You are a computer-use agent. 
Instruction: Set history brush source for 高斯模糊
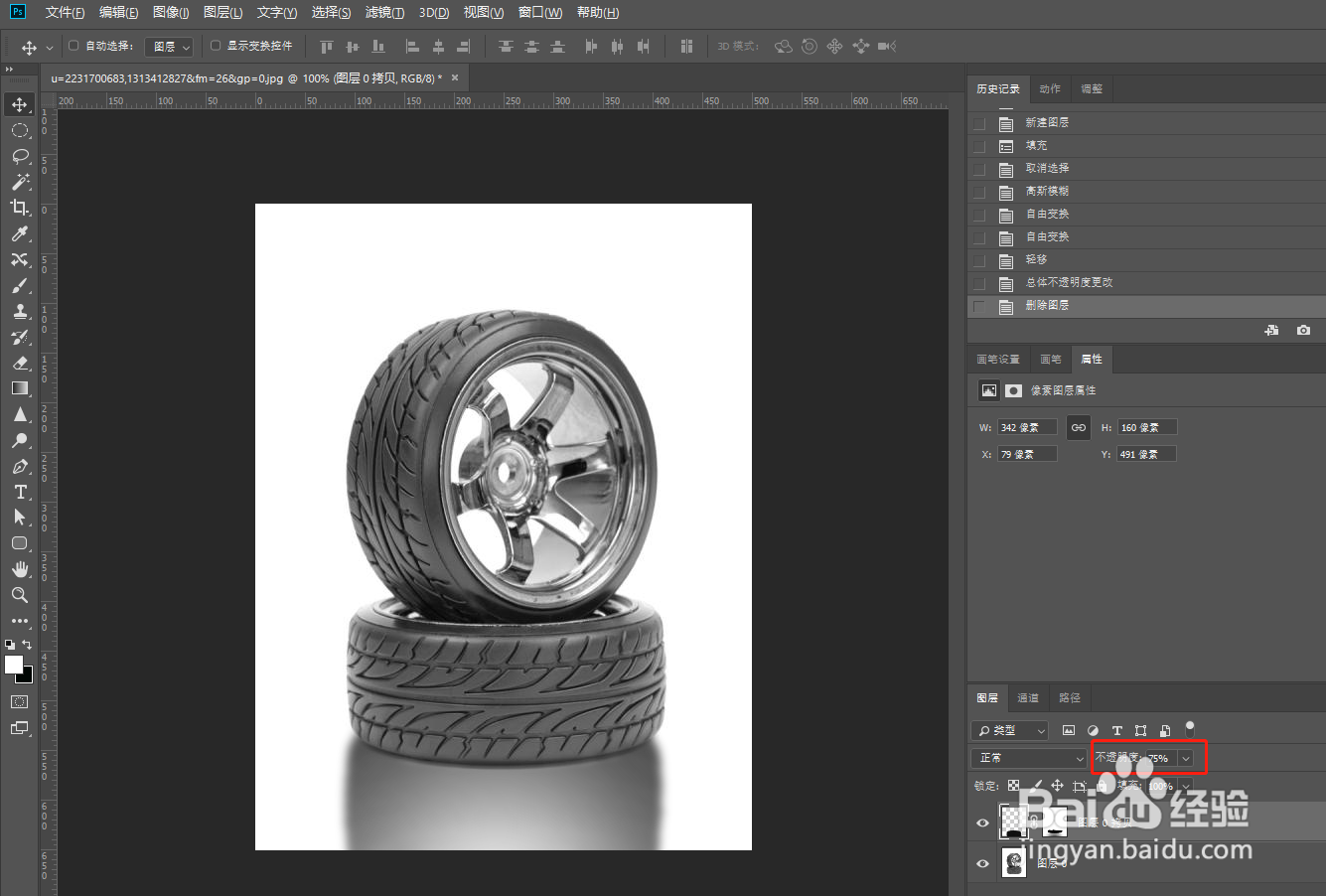980,192
